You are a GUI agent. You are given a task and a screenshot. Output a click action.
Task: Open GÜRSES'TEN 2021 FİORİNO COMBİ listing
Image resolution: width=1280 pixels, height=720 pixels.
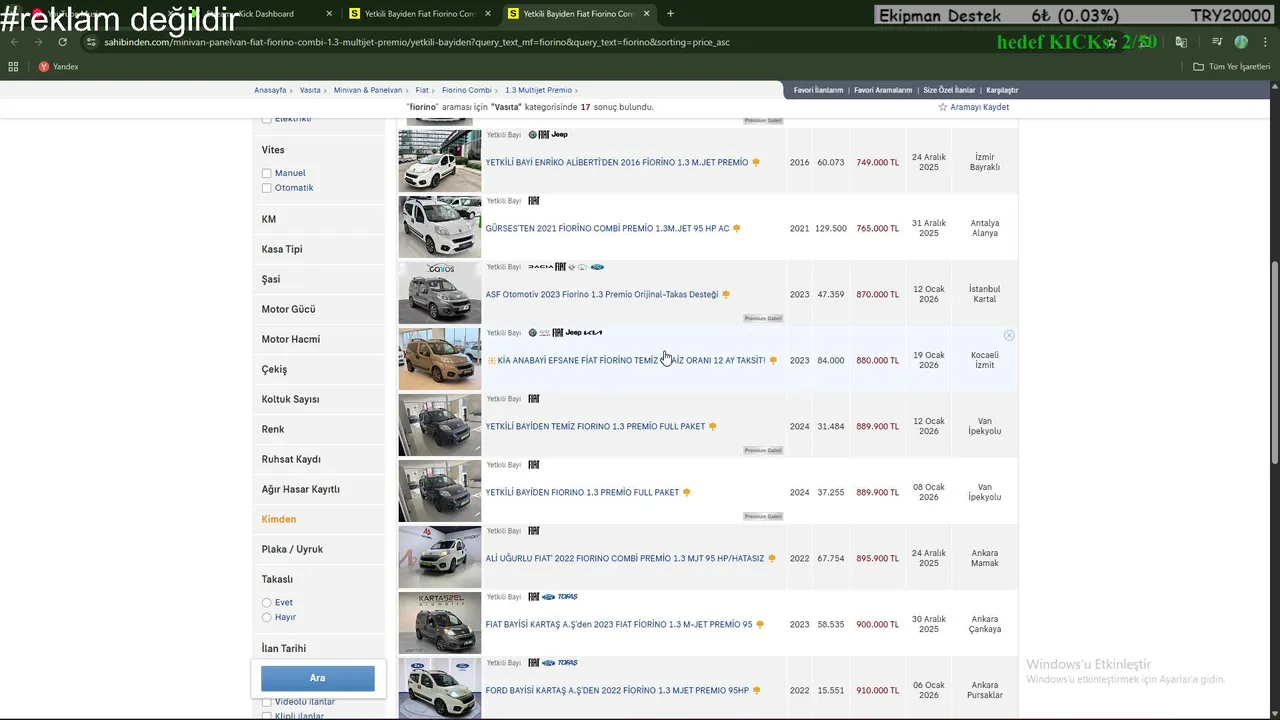tap(607, 229)
